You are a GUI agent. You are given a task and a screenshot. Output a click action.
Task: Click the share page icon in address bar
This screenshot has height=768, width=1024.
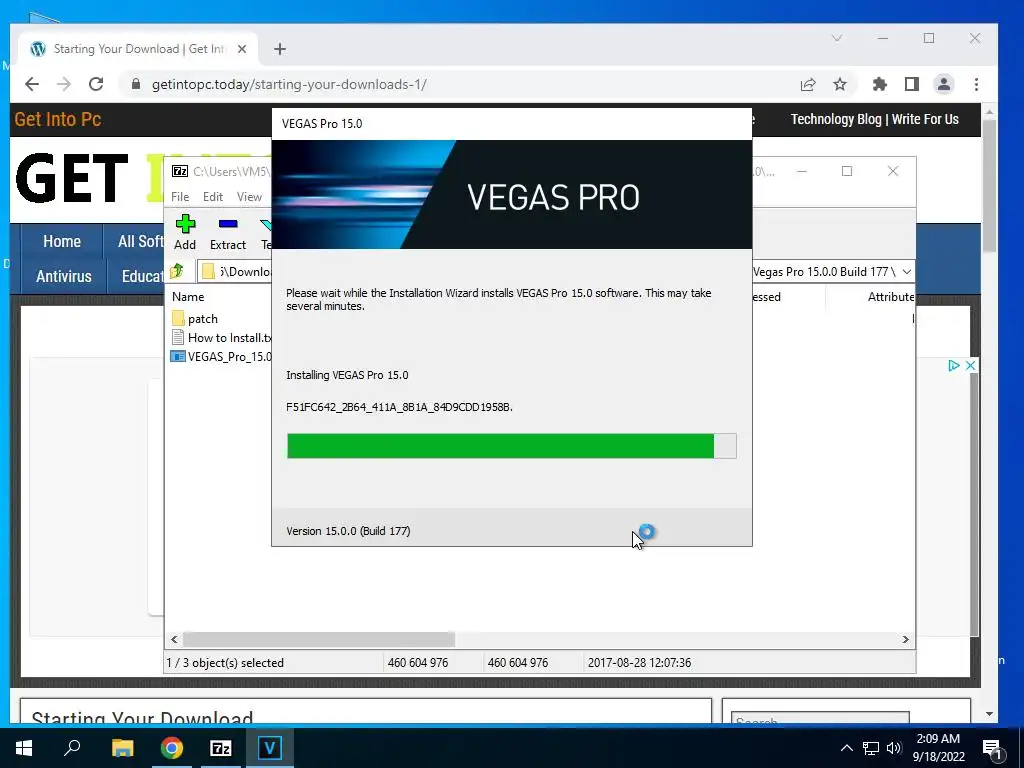(808, 84)
